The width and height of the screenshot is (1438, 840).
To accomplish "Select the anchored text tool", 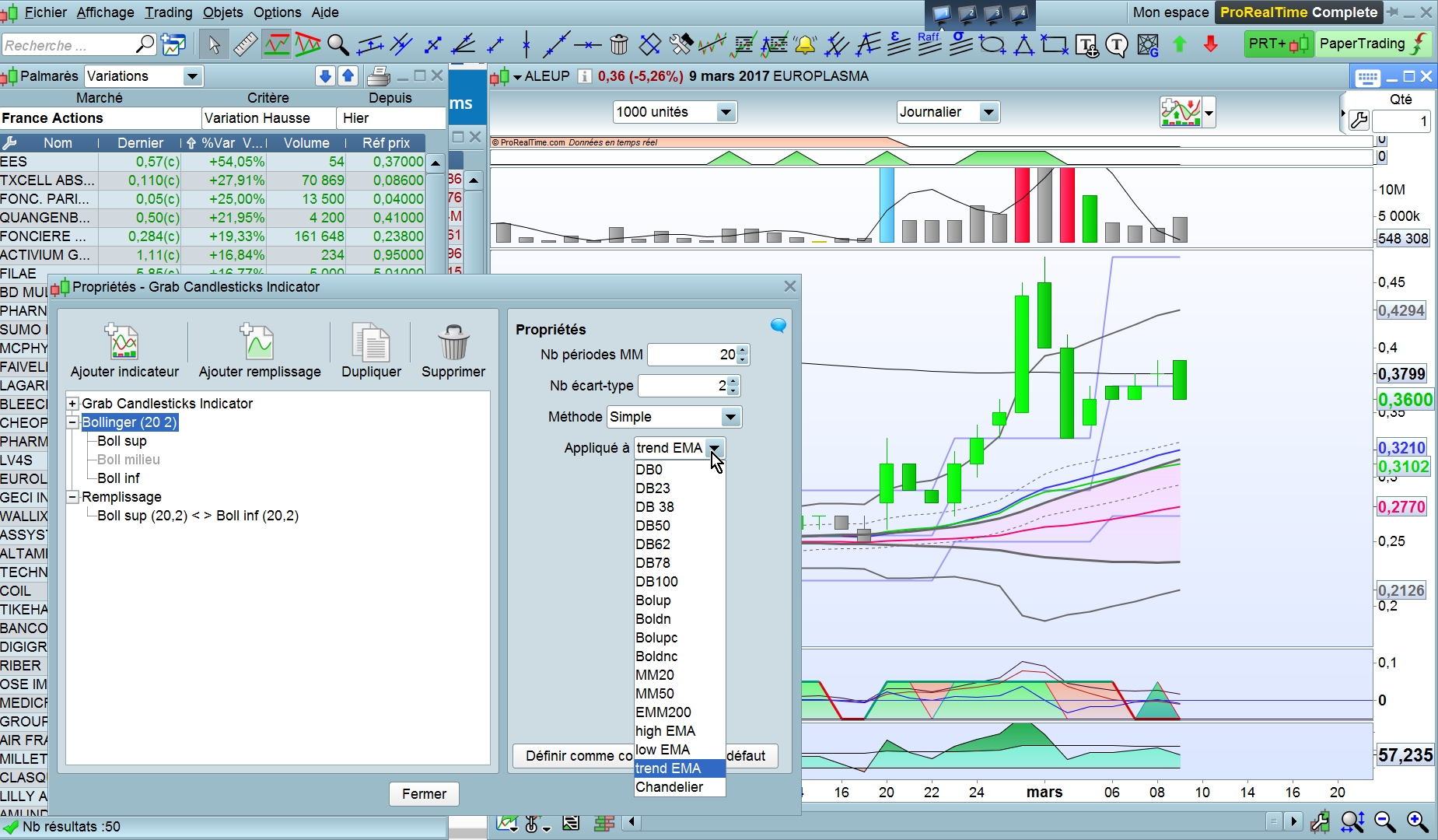I will [1086, 45].
